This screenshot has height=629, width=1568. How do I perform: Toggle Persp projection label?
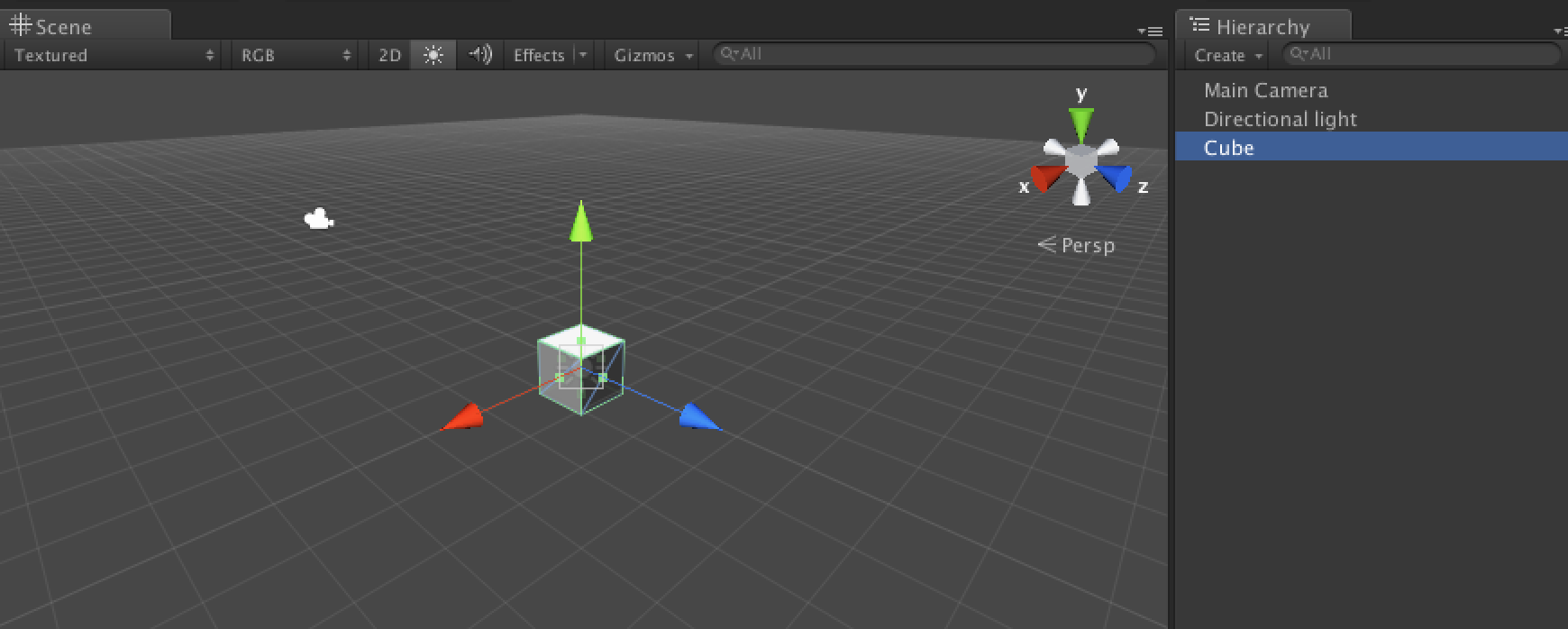click(1077, 245)
